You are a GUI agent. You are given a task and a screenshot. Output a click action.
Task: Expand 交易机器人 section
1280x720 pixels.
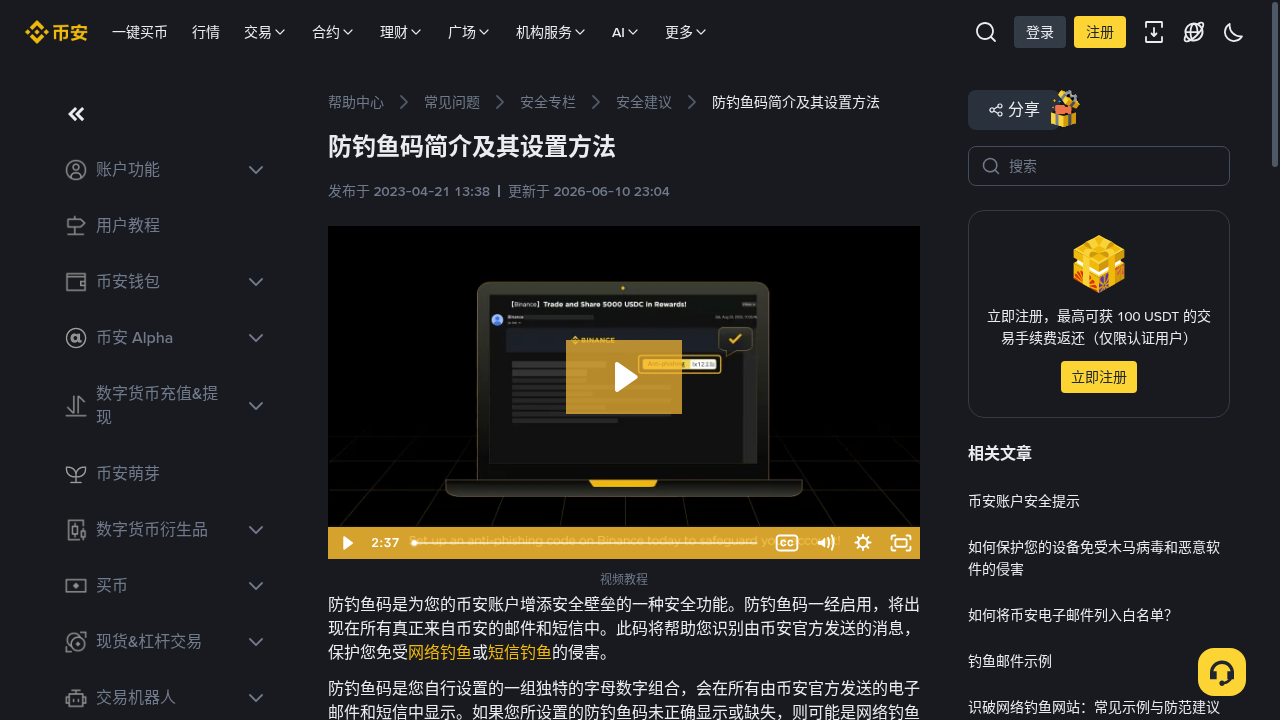(256, 698)
